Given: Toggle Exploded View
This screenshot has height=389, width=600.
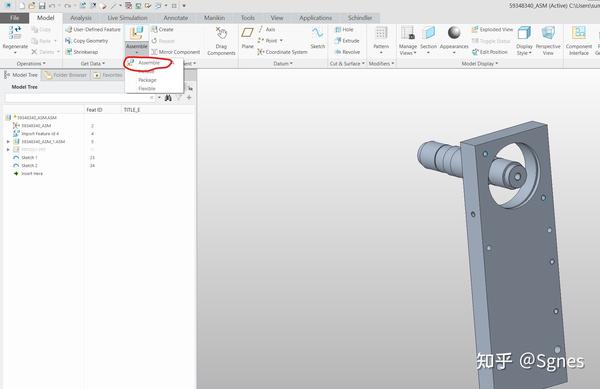Looking at the screenshot, I should tap(492, 29).
